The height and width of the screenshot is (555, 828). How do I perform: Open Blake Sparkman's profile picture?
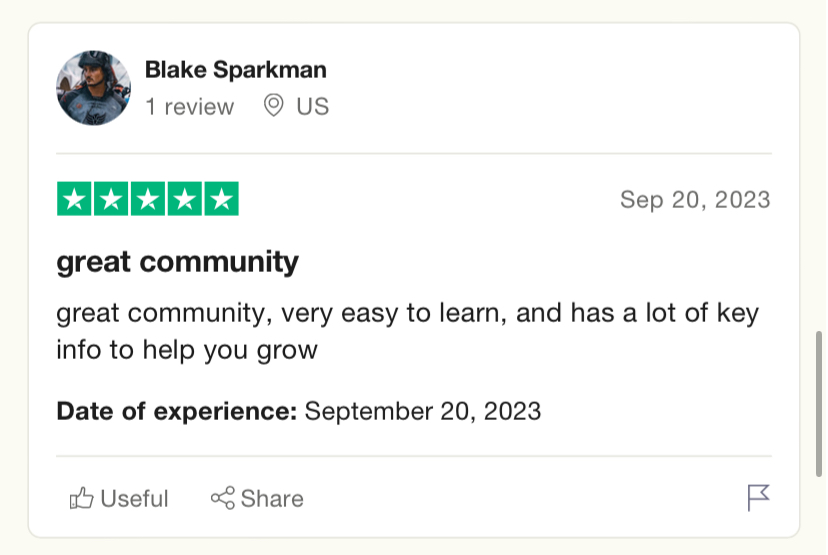[x=93, y=88]
